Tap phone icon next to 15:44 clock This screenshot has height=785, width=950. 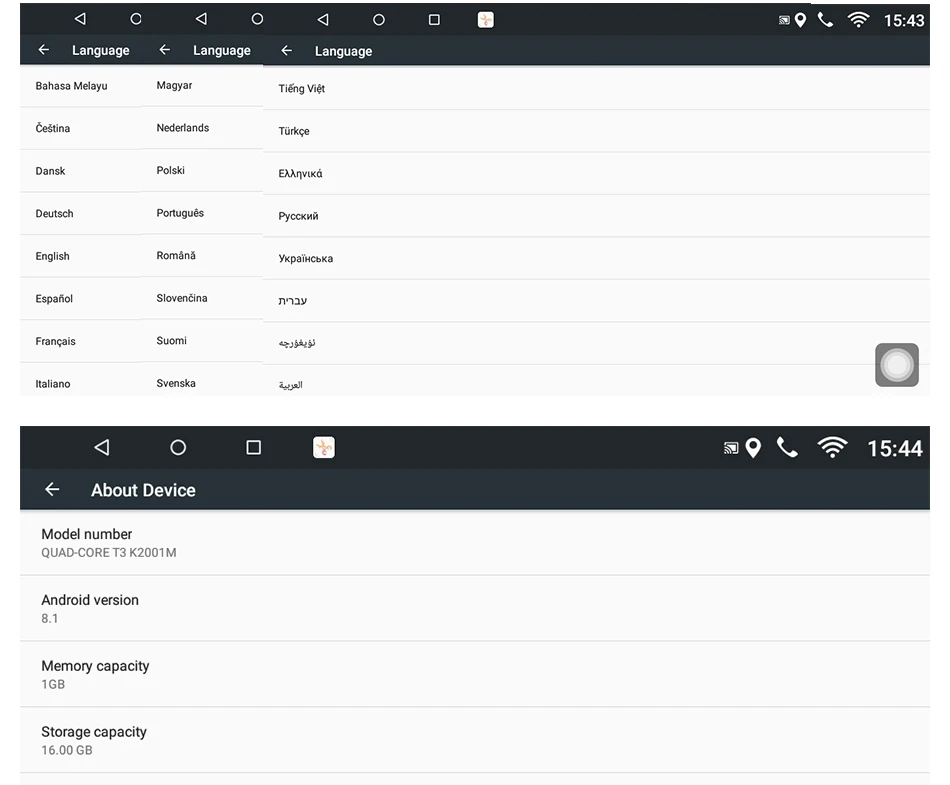pos(787,448)
